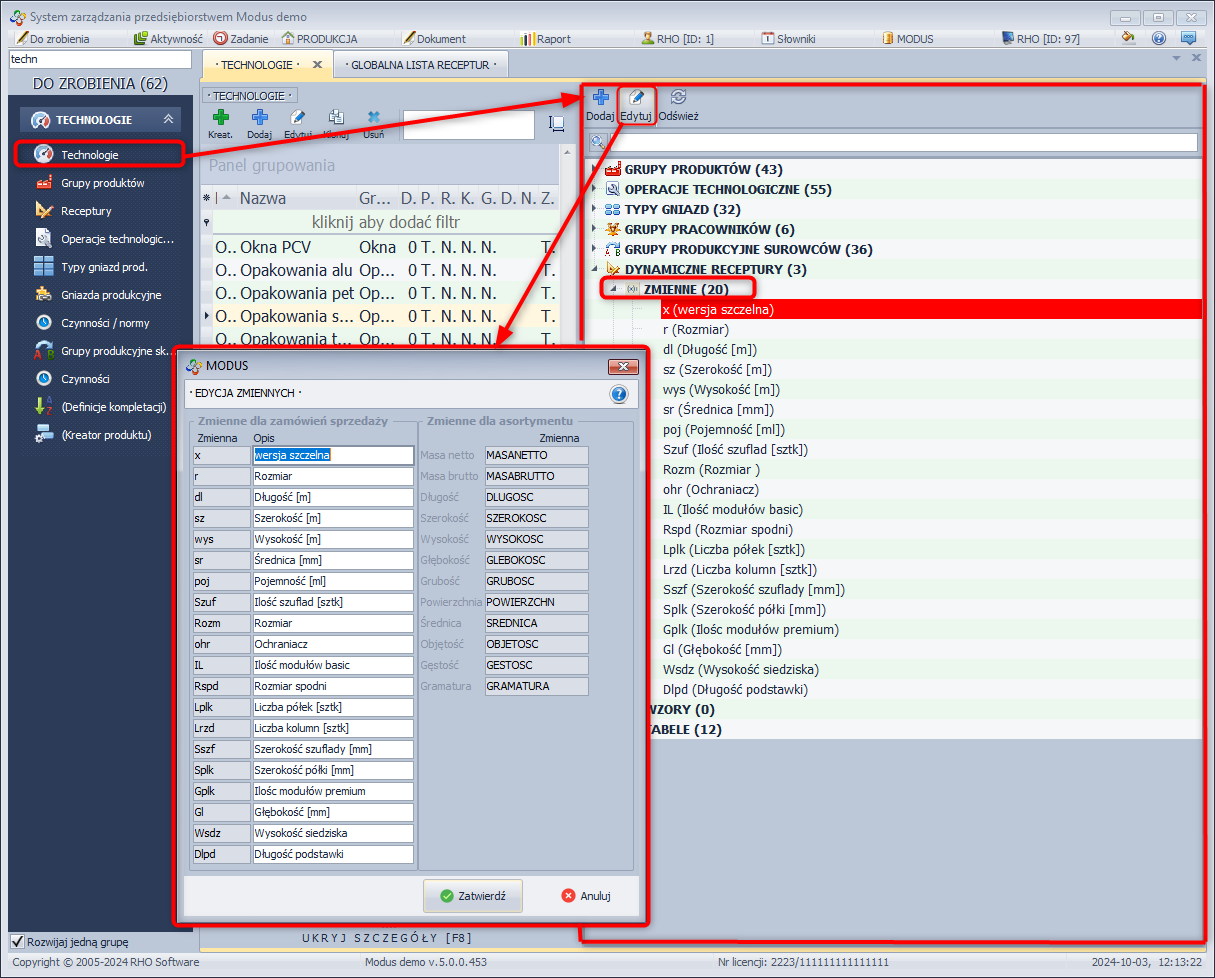Collapse the ZMIENNE tree node
1215x978 pixels.
614,289
